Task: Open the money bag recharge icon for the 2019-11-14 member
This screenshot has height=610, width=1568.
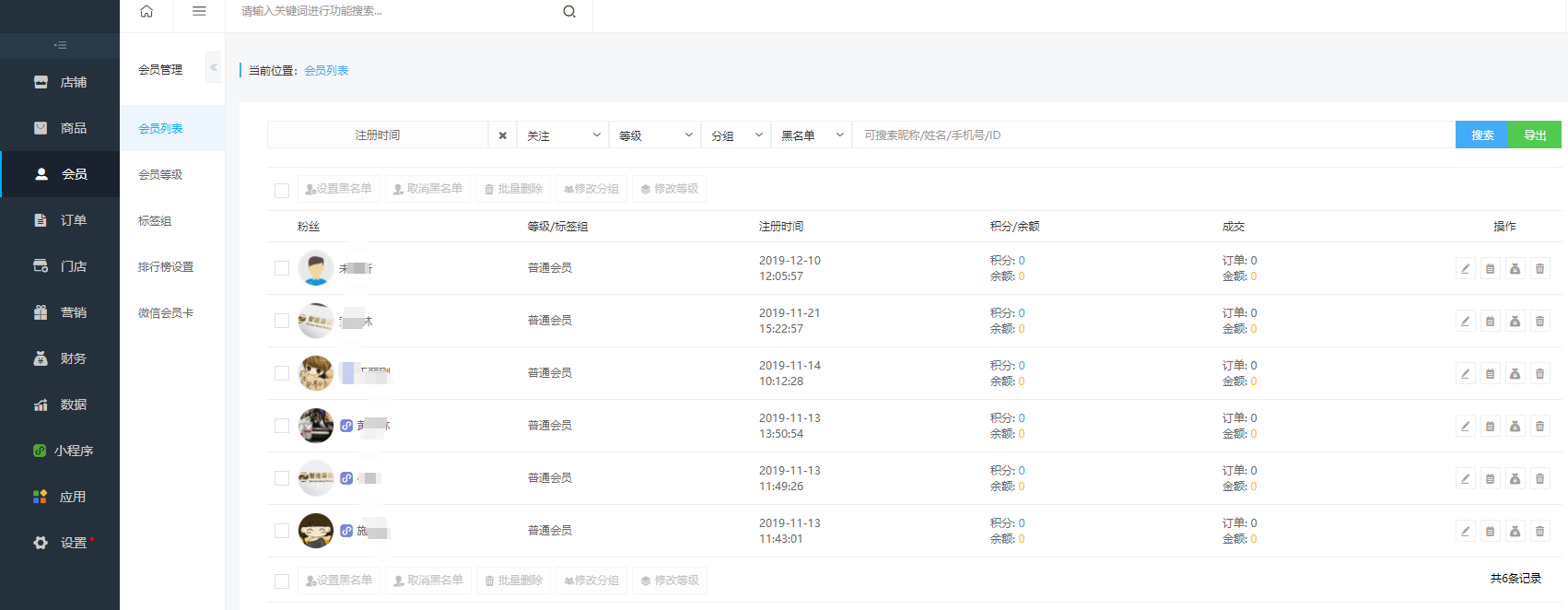Action: point(1515,373)
